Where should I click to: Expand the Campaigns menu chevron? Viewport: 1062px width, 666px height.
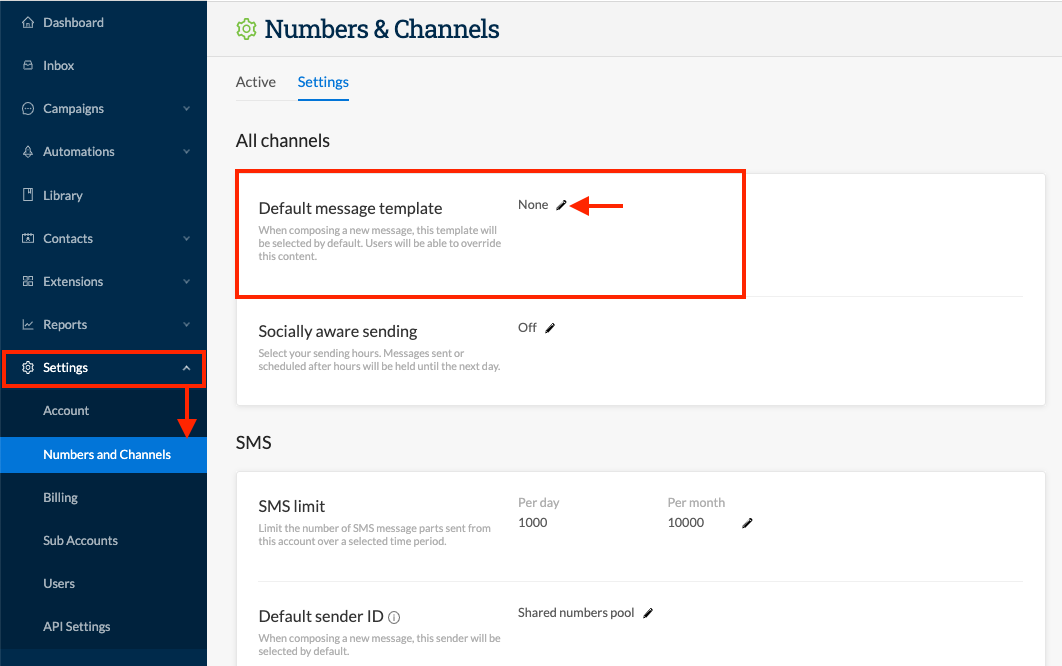pyautogui.click(x=186, y=108)
